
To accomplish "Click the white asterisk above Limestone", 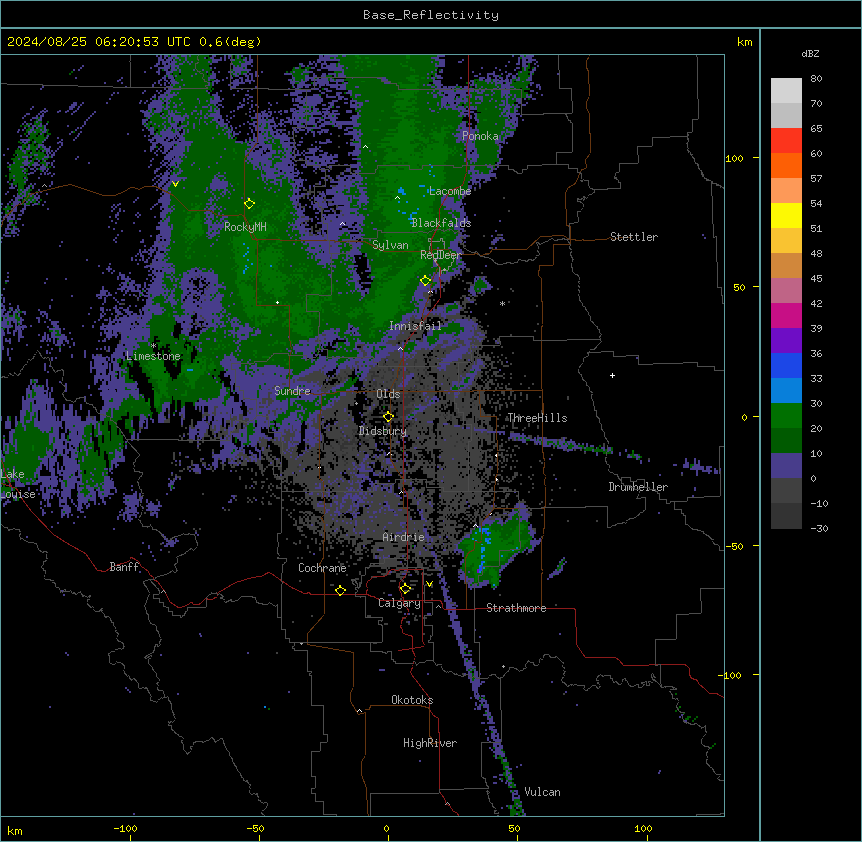I will point(154,346).
